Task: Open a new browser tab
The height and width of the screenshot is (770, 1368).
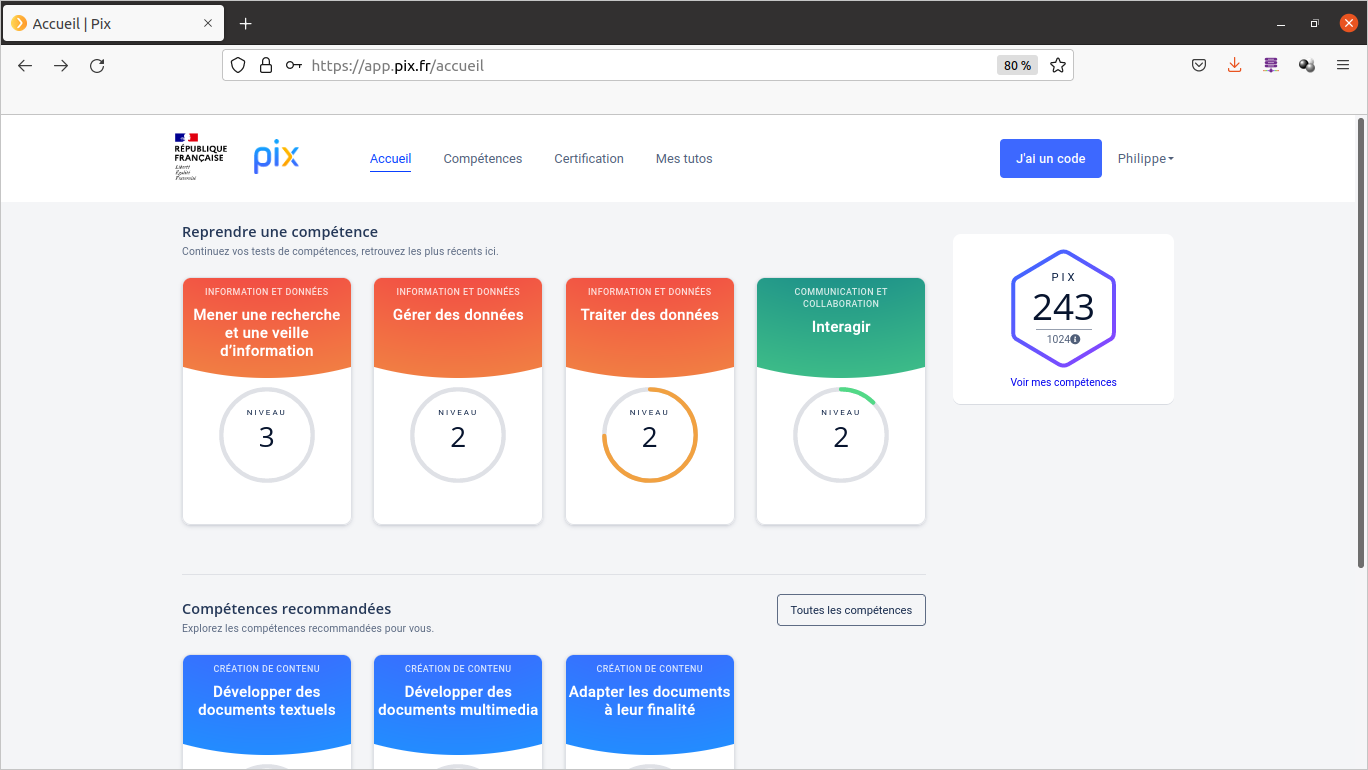Action: (x=246, y=23)
